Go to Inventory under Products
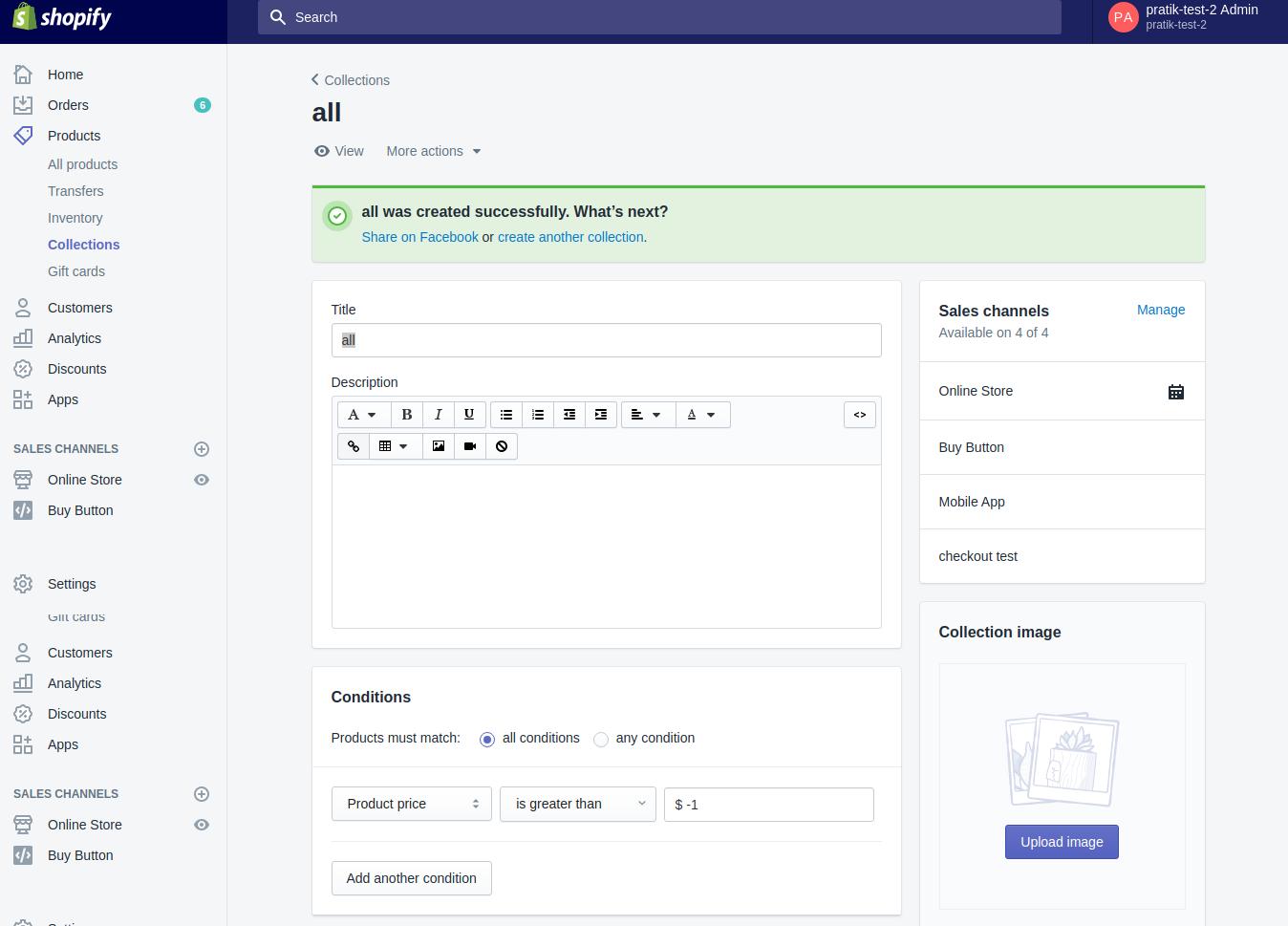1288x926 pixels. point(75,218)
